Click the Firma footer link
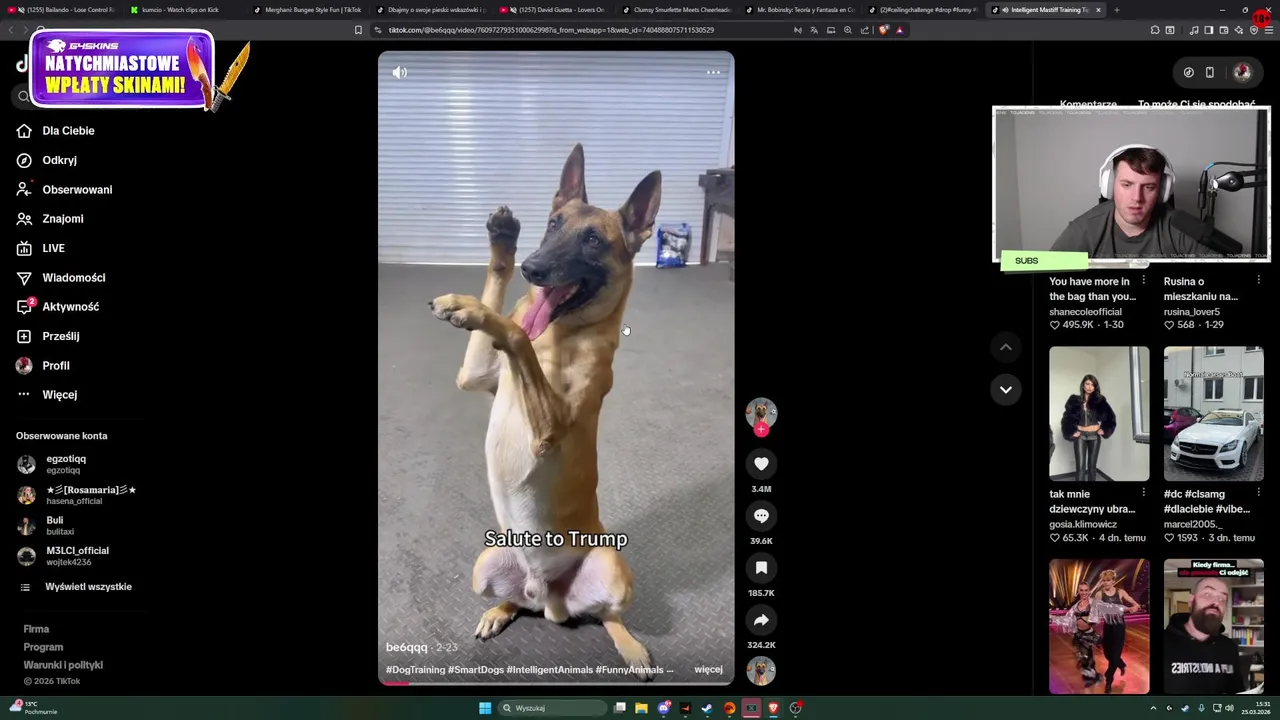1280x720 pixels. 36,629
